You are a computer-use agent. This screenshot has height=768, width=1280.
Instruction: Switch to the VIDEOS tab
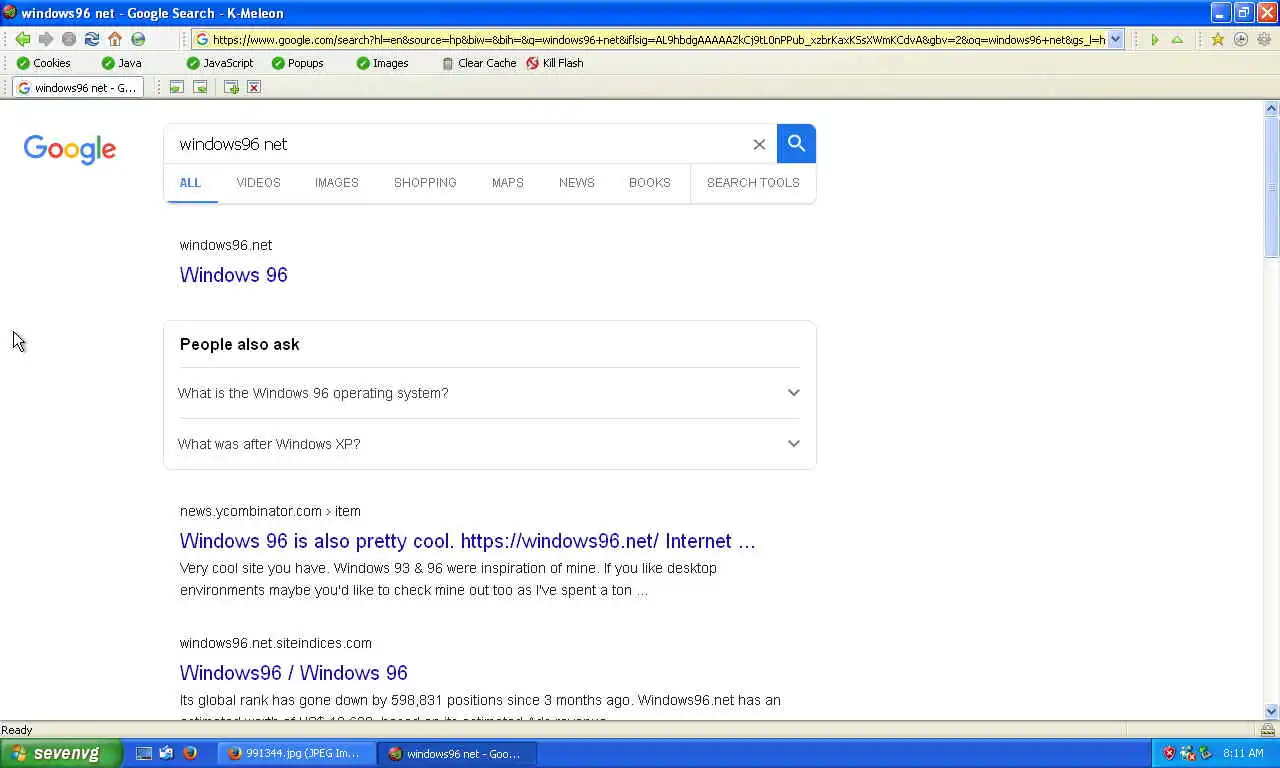(258, 183)
